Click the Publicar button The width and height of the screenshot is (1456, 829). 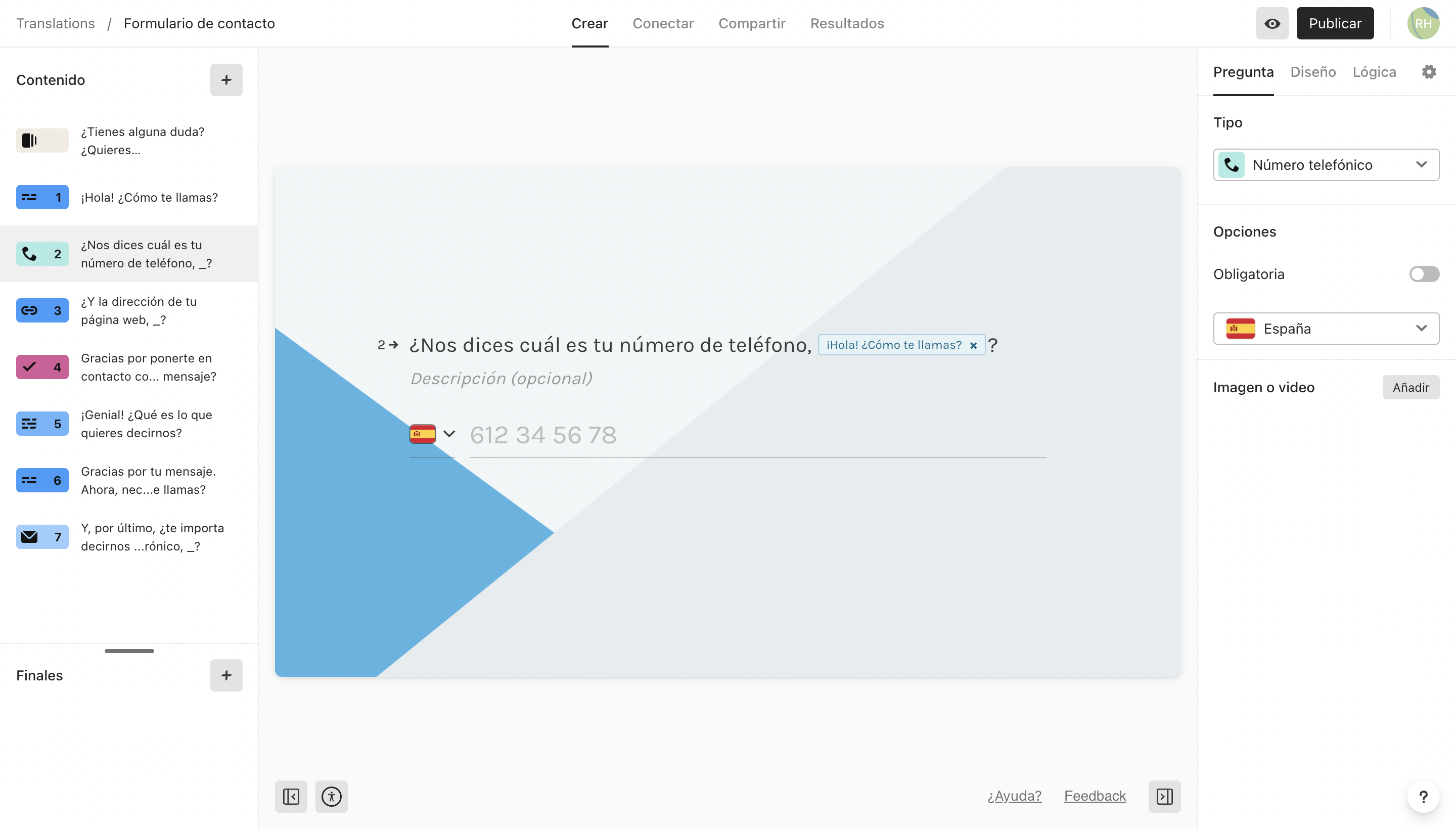1335,23
